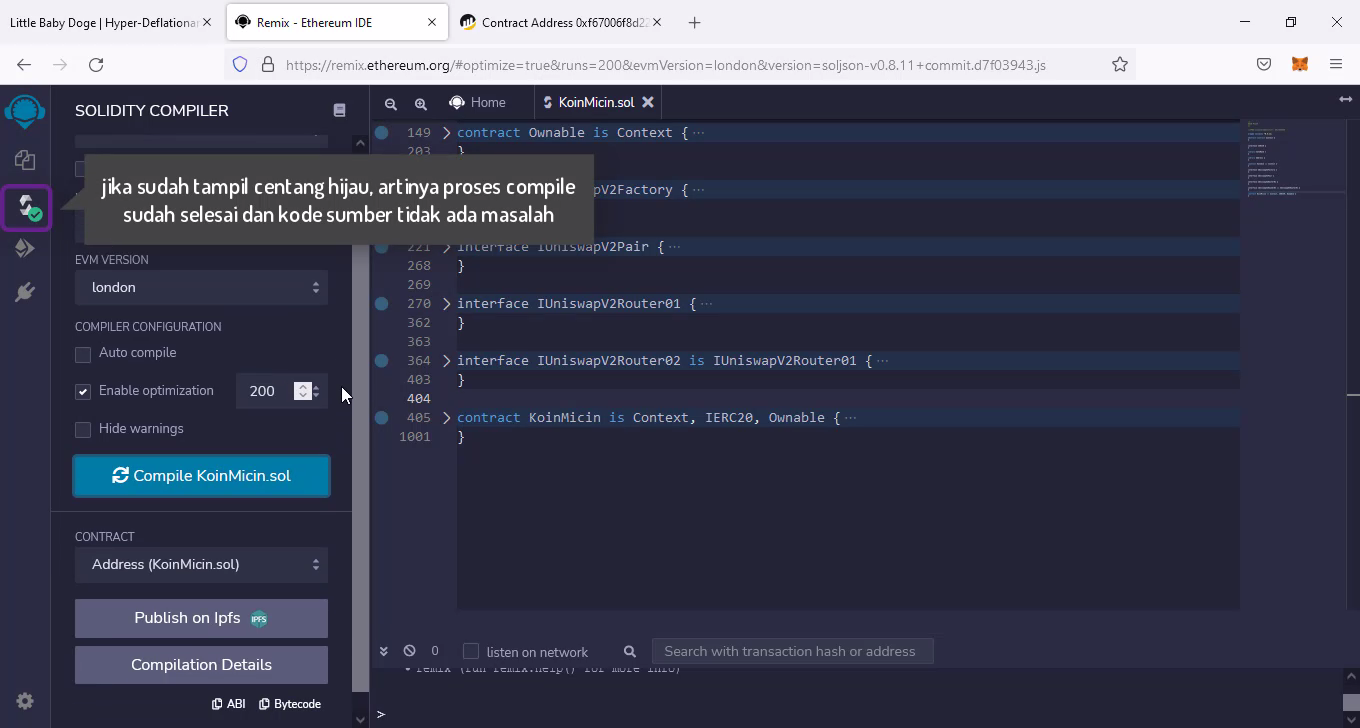The height and width of the screenshot is (728, 1360).
Task: Open the Contract selection dropdown
Action: pyautogui.click(x=201, y=564)
